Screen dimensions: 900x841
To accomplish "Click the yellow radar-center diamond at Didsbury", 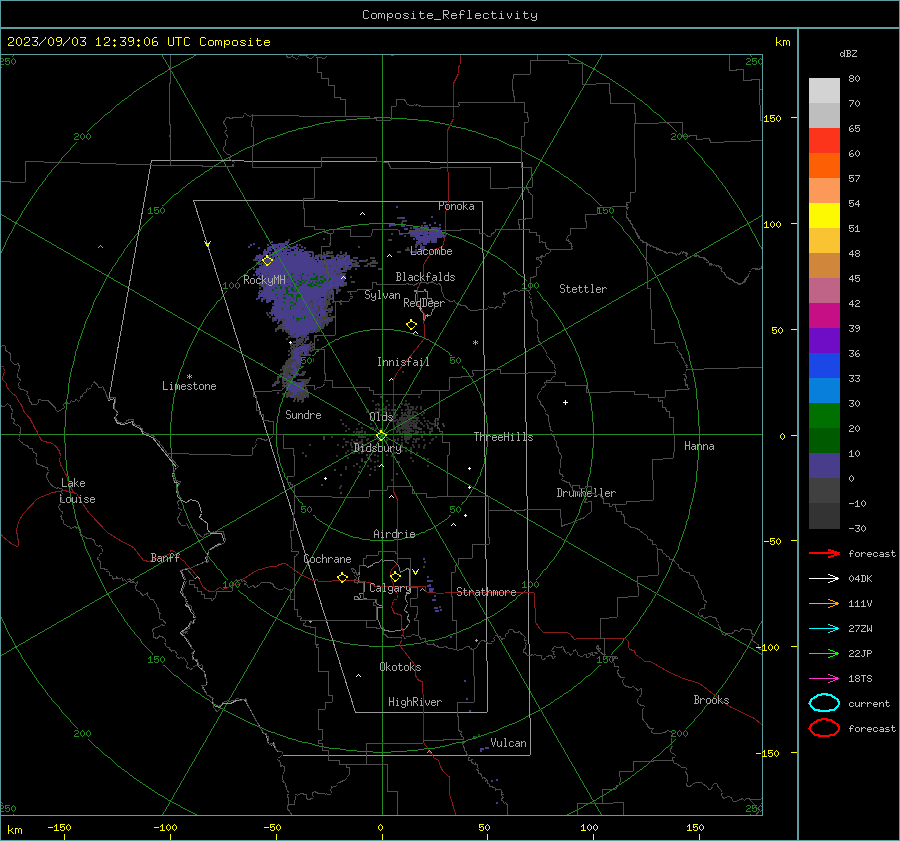I will pos(381,436).
